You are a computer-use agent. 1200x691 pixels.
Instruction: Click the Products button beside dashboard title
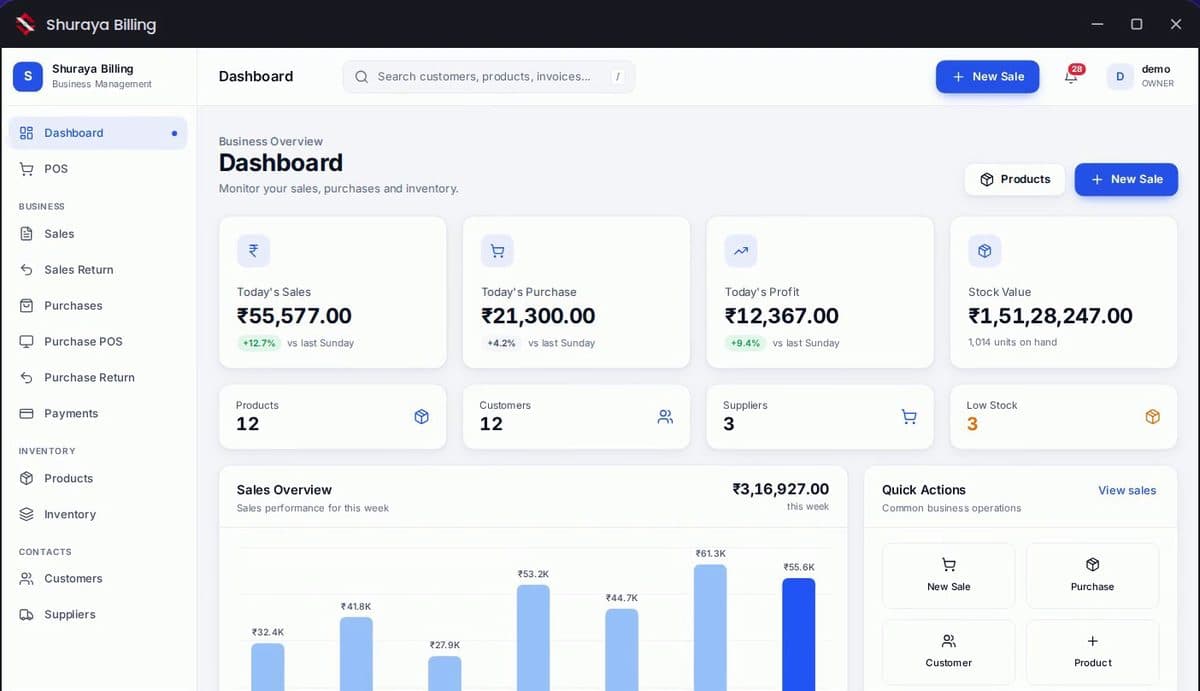pyautogui.click(x=1015, y=180)
